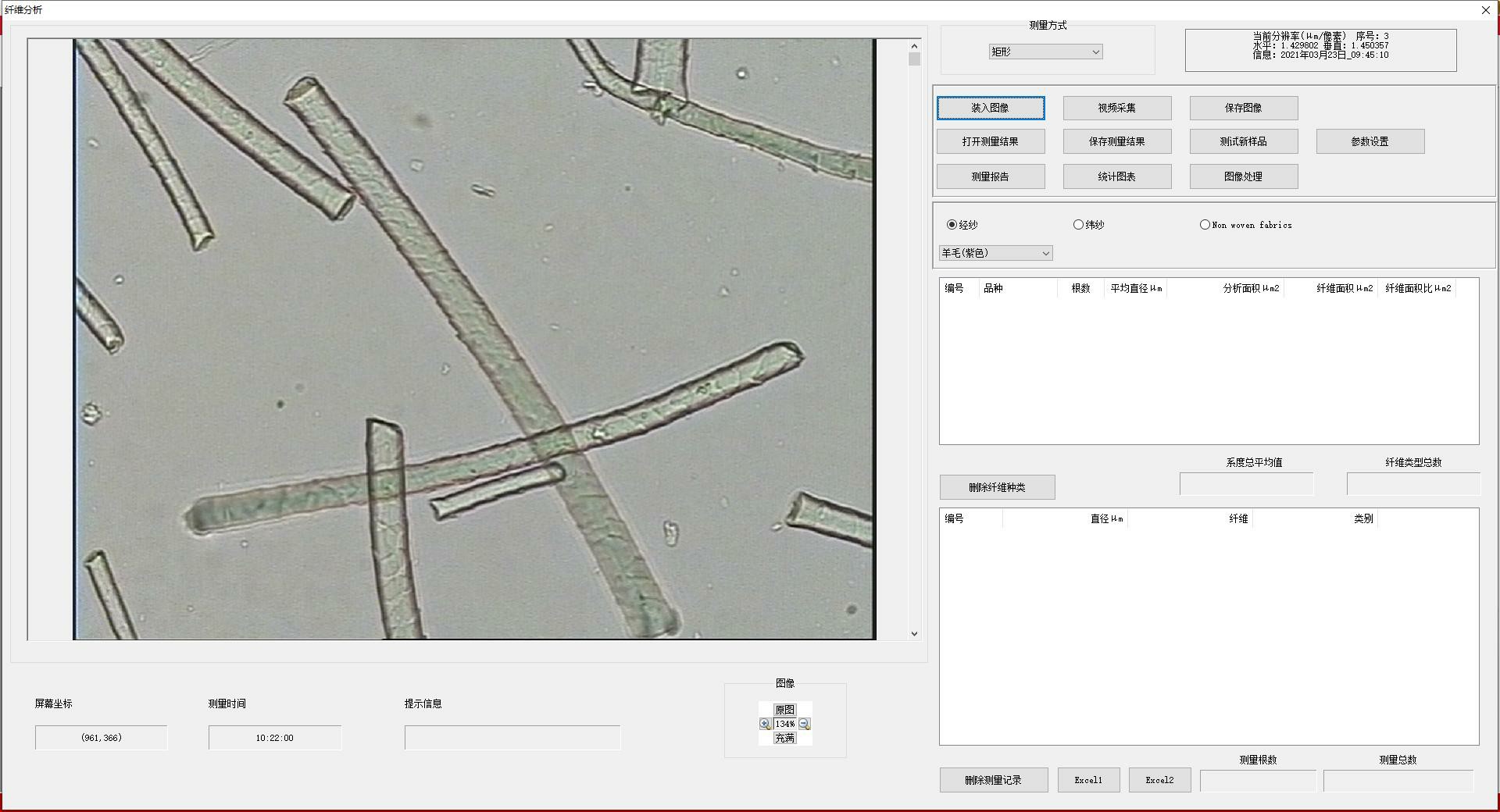Click the 提示信息 message field

(512, 738)
